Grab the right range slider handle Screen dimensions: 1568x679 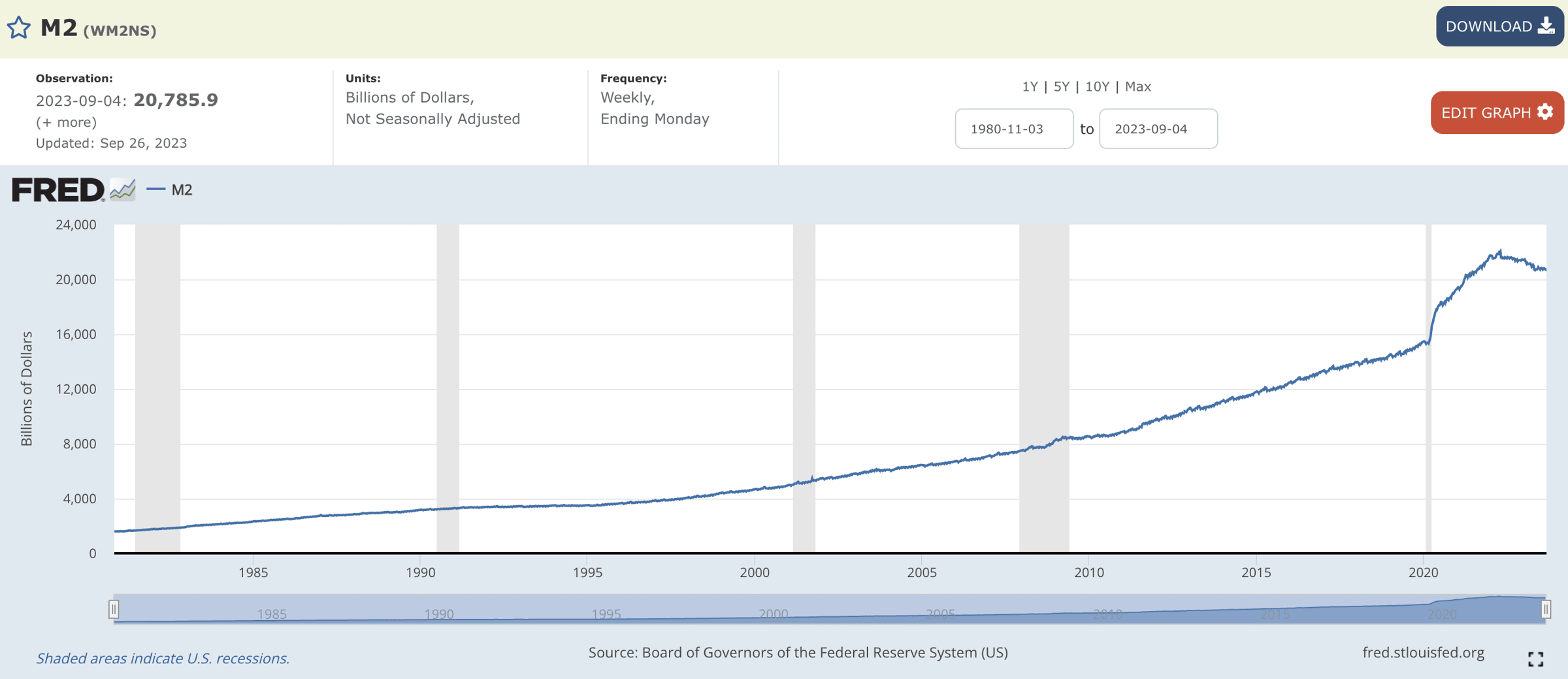[1546, 609]
